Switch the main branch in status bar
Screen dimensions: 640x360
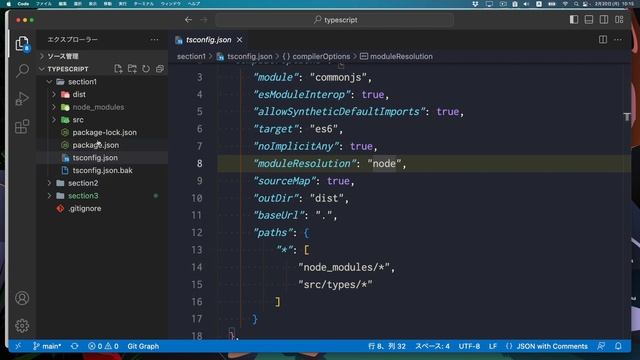[x=47, y=346]
